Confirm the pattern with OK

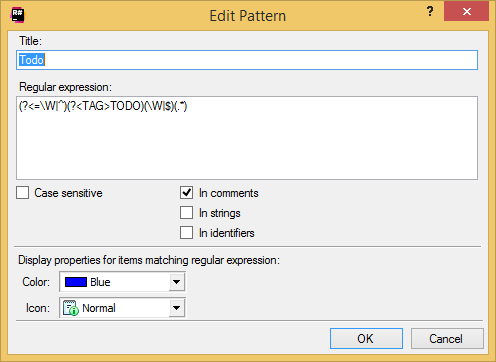(366, 339)
